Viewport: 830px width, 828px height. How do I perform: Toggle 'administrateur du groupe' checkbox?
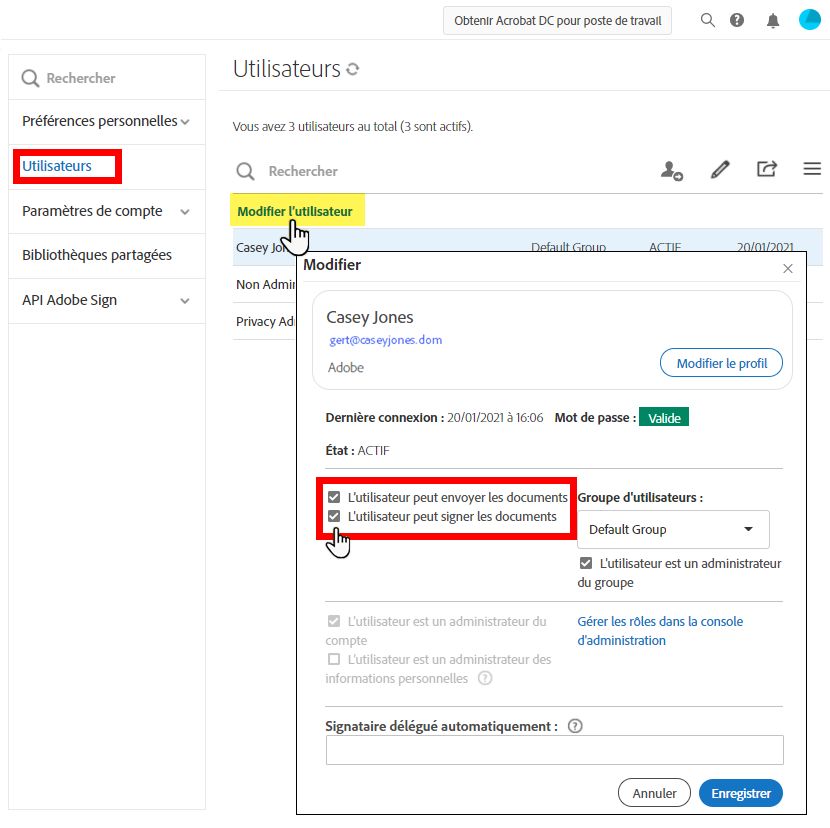(586, 563)
